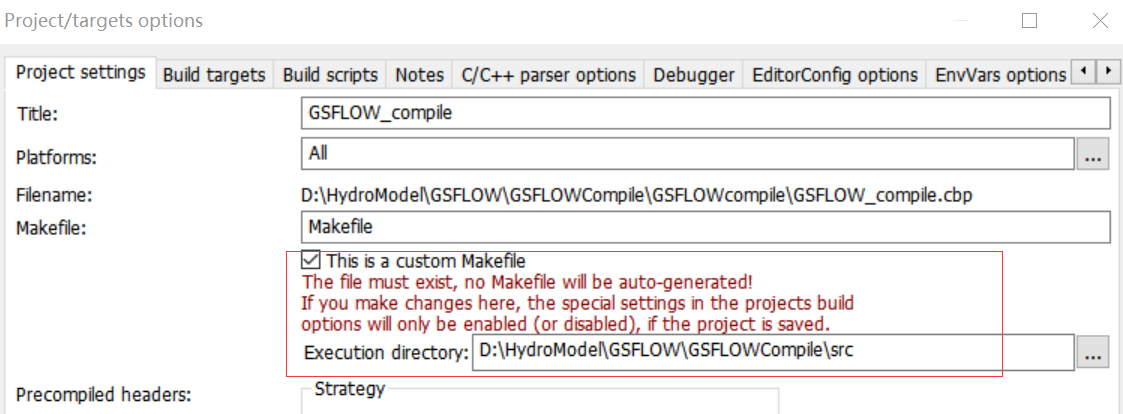
Task: Open the Platforms selection browse button
Action: tap(1093, 154)
